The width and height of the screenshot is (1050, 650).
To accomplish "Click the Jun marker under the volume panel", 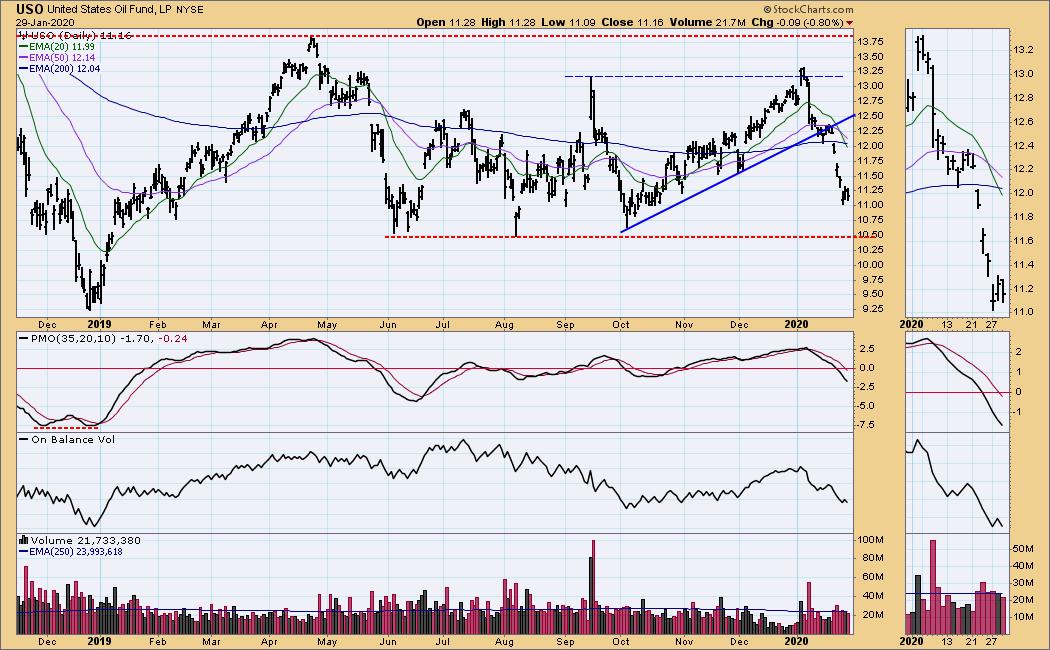I will [x=388, y=641].
